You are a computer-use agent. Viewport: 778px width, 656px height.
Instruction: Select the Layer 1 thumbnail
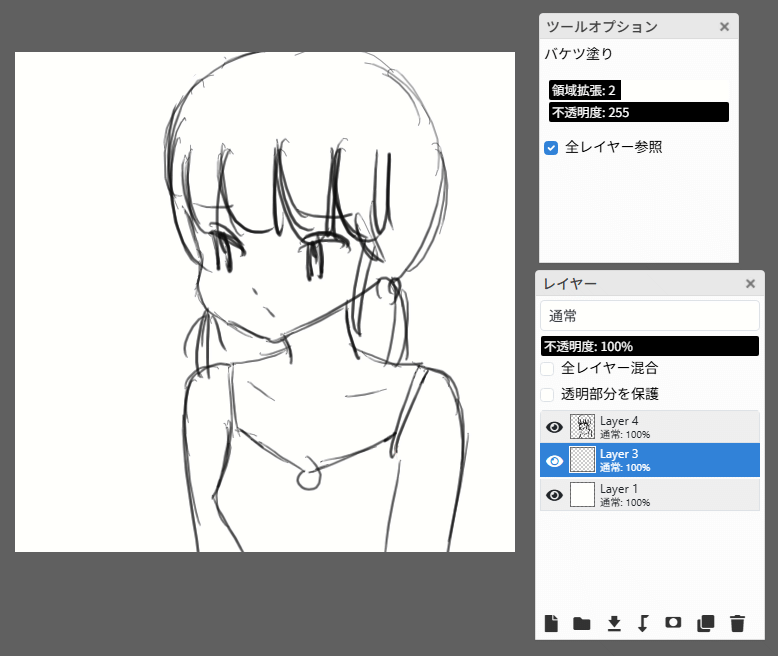tap(582, 495)
